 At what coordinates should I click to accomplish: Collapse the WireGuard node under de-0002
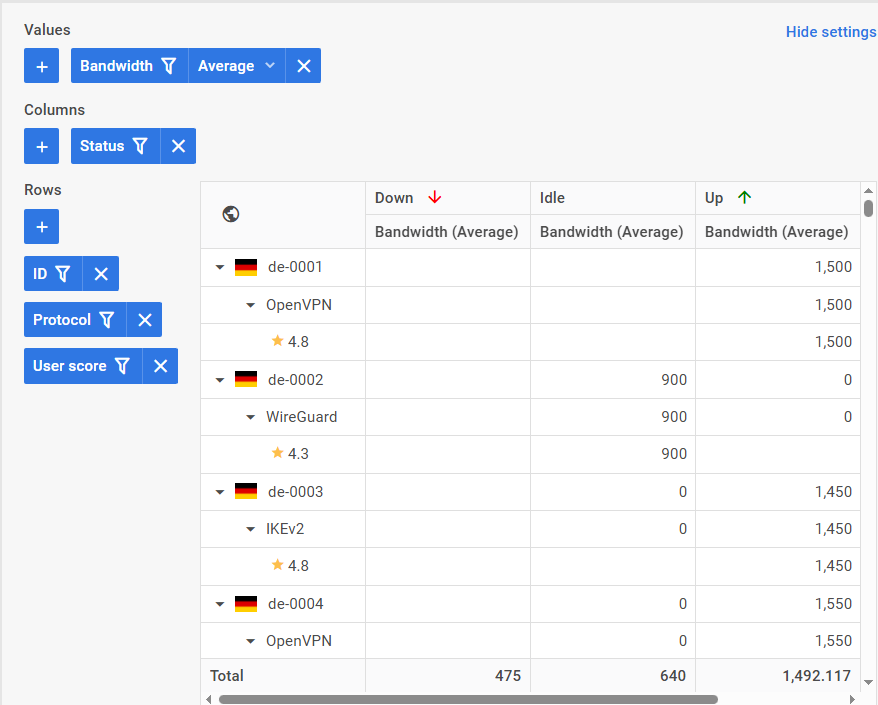pyautogui.click(x=251, y=416)
